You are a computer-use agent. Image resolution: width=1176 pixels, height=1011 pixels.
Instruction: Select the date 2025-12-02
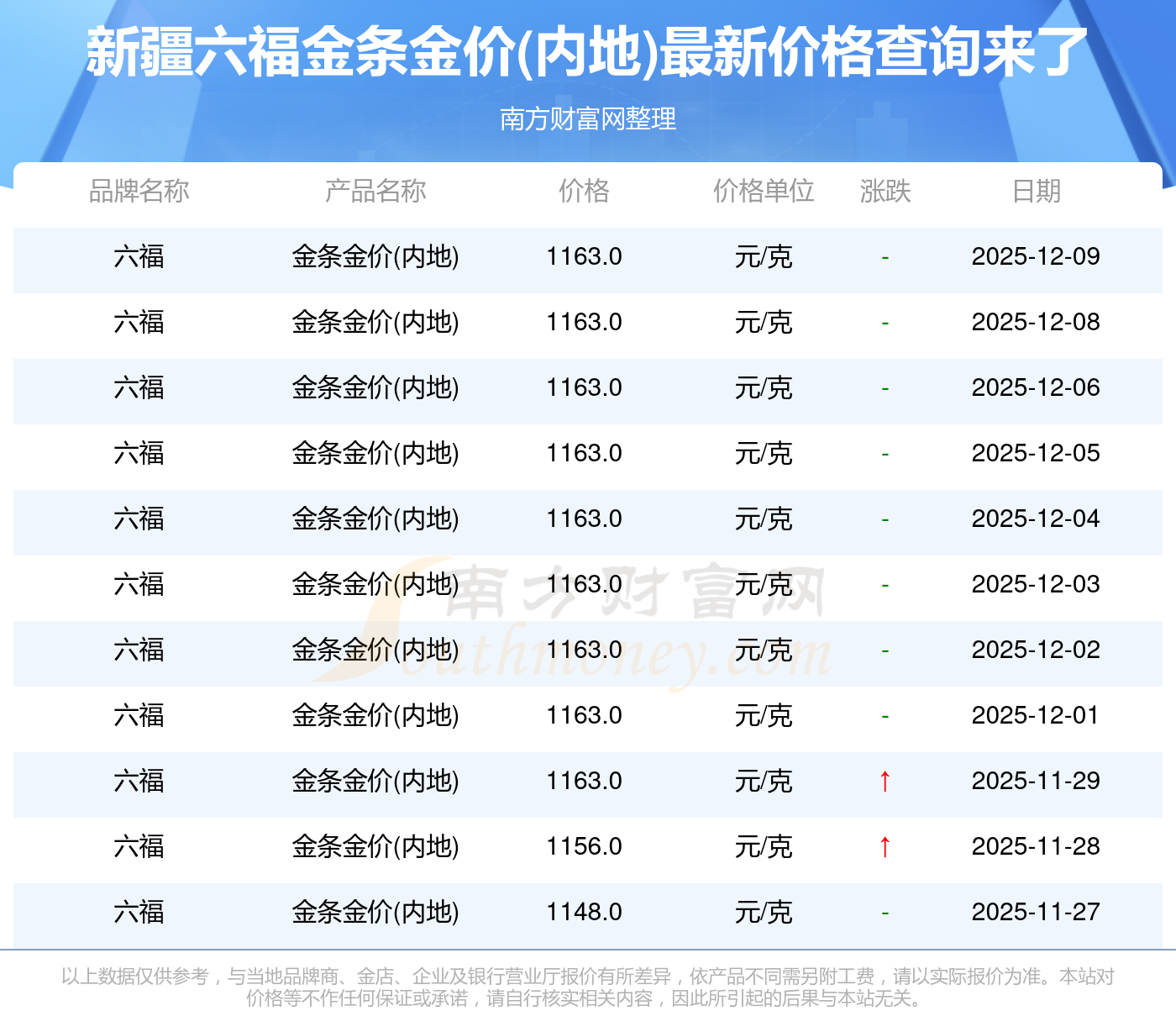tap(1036, 650)
